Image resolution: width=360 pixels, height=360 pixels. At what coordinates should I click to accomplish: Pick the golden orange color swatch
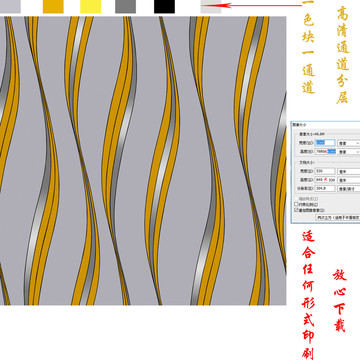(53, 7)
